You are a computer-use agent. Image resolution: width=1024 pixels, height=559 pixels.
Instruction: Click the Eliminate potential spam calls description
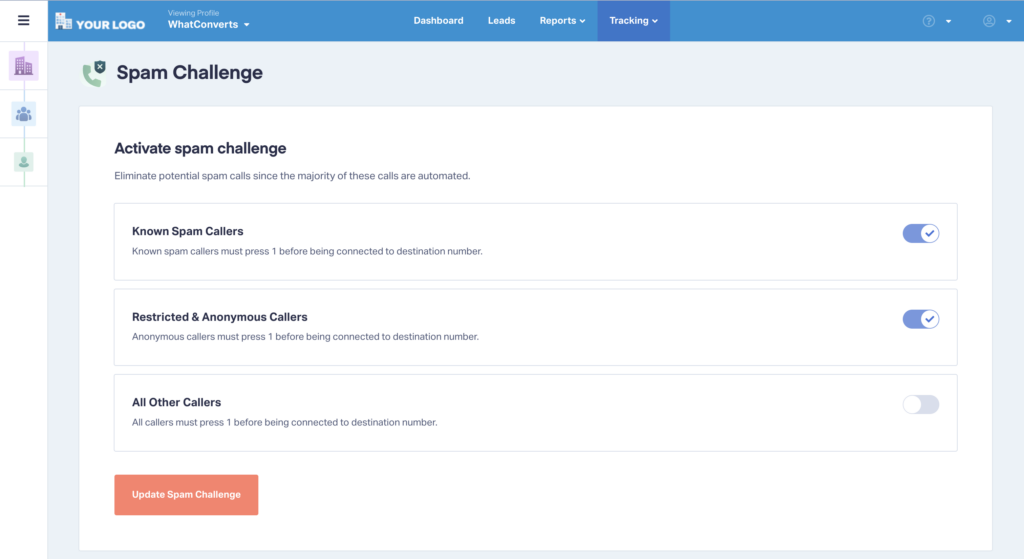coord(292,176)
